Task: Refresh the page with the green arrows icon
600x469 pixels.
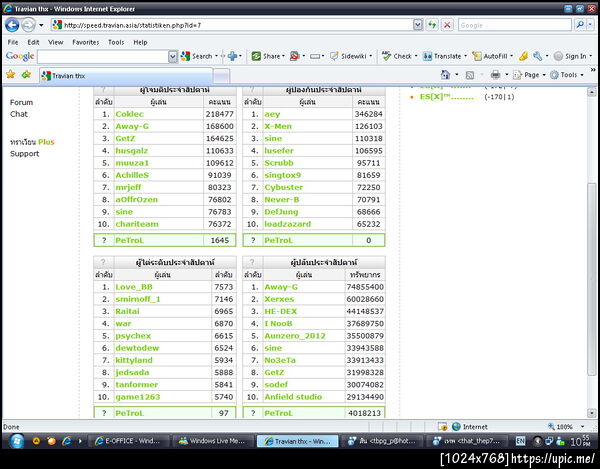Action: pos(432,25)
